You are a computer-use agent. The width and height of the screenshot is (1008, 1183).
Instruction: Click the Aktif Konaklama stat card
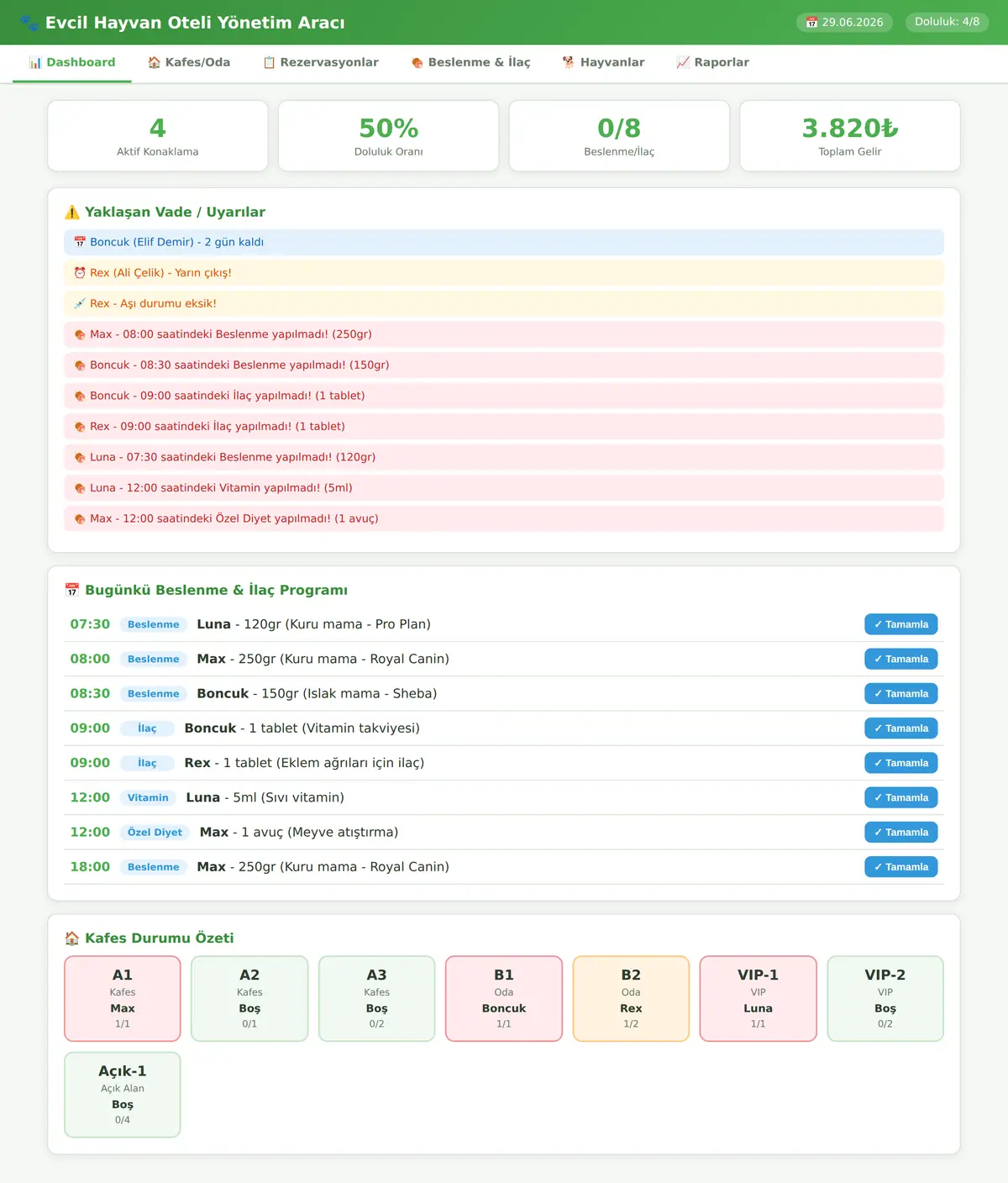coord(158,136)
